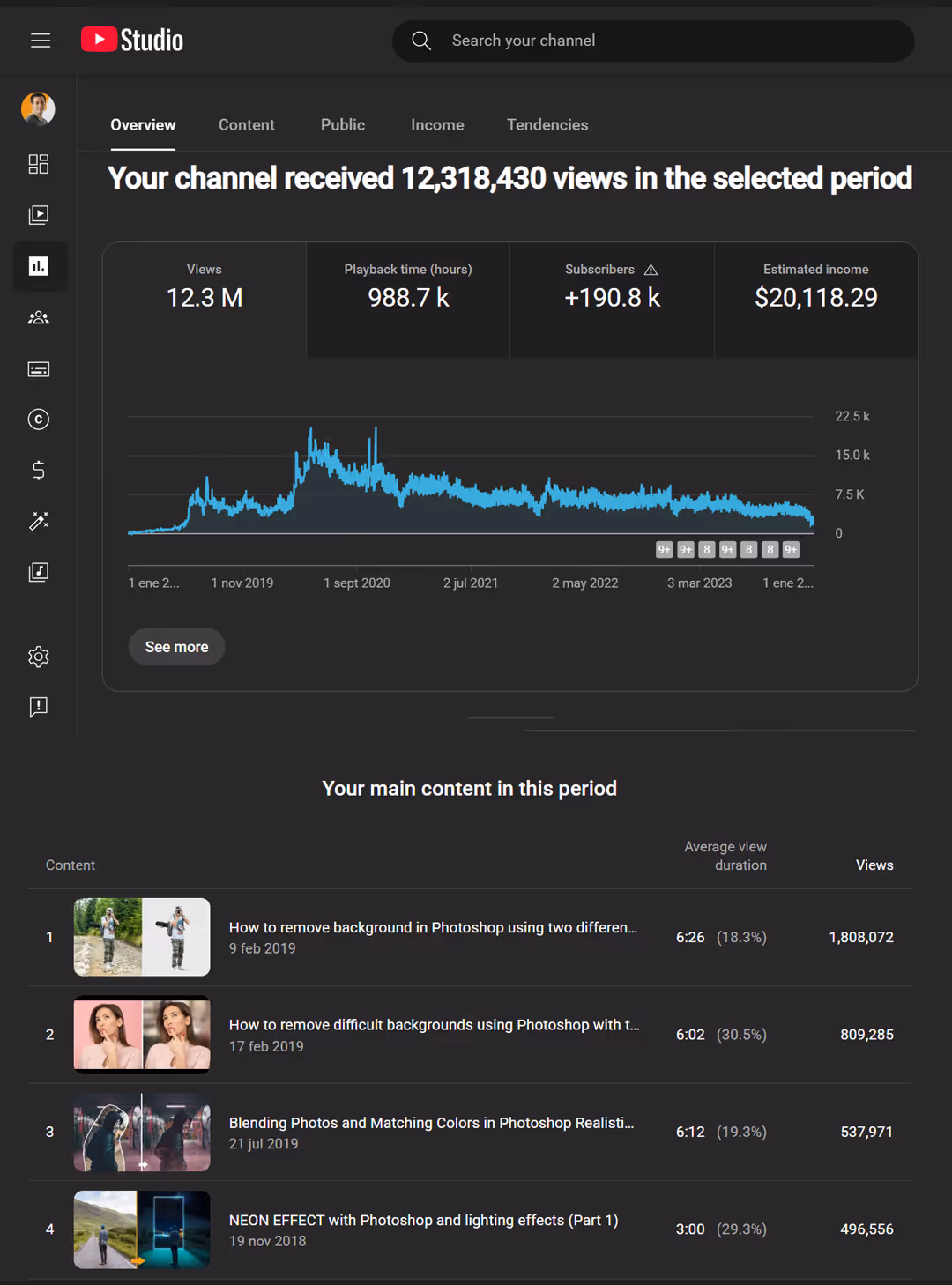952x1285 pixels.
Task: Open the Audio Library
Action: click(39, 572)
